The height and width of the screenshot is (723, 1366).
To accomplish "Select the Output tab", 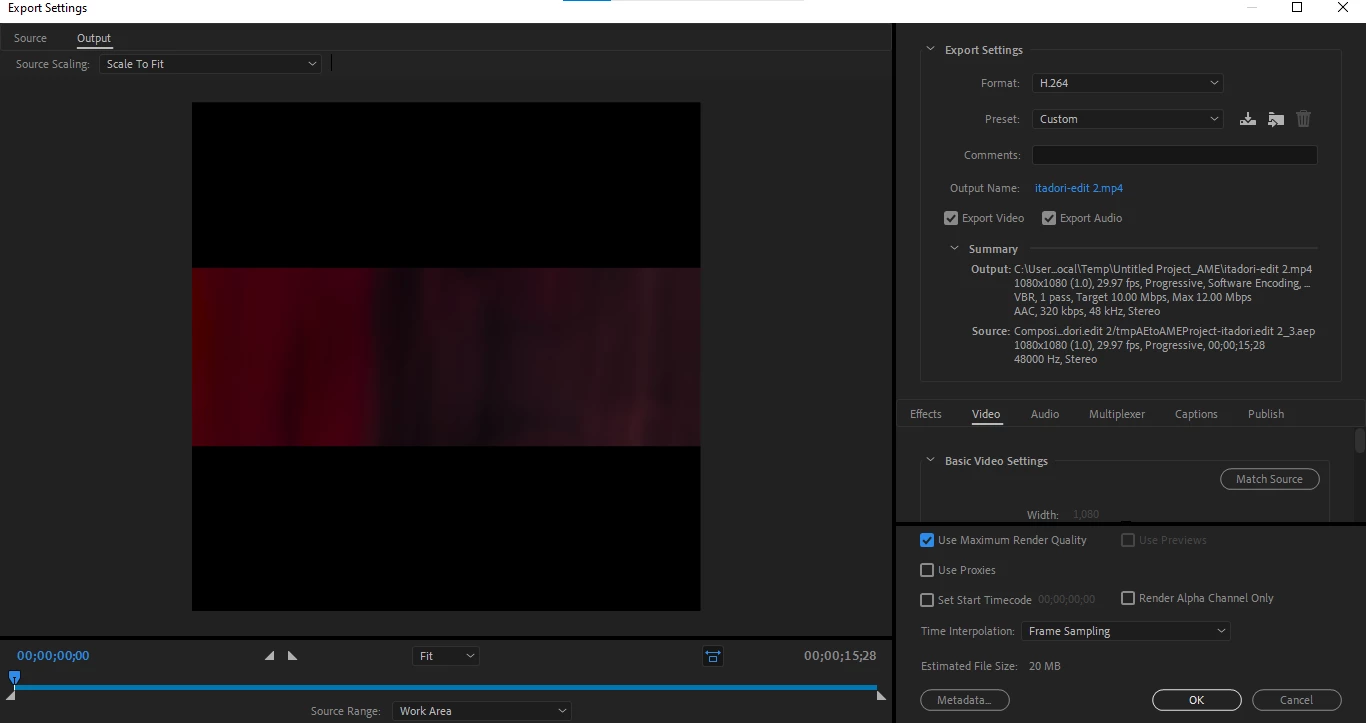I will [x=94, y=38].
